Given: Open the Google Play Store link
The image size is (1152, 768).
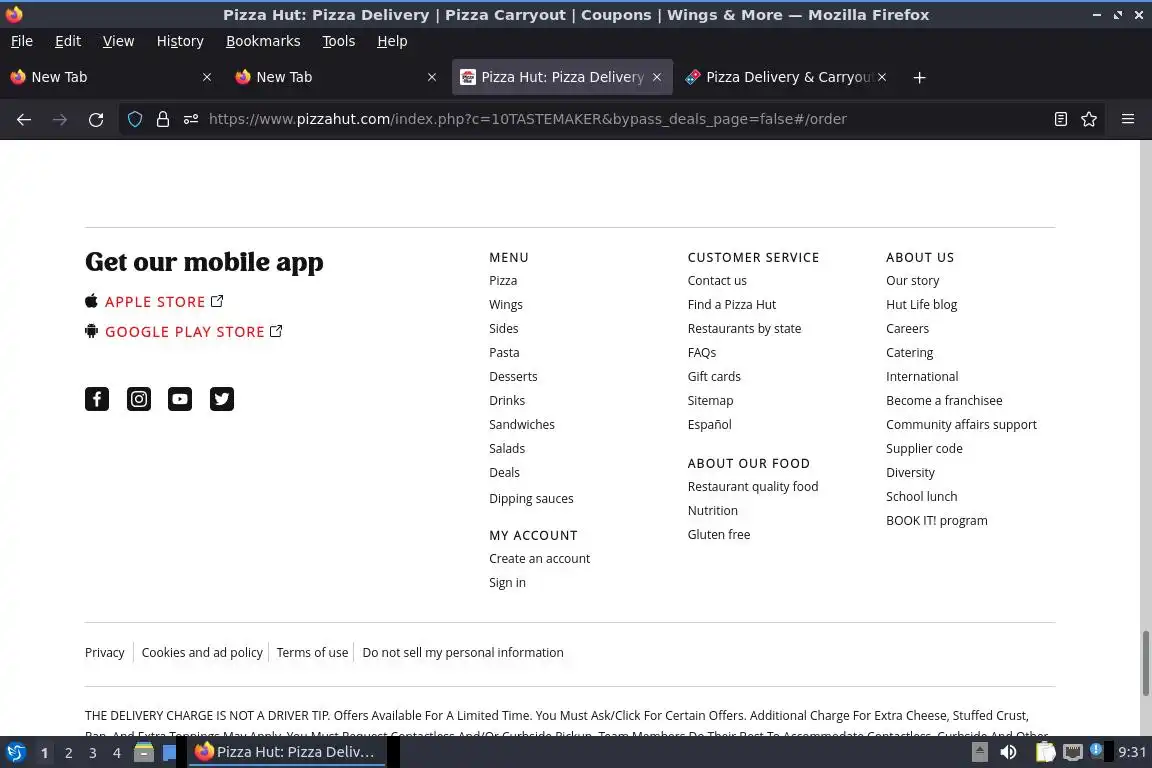Looking at the screenshot, I should point(184,331).
